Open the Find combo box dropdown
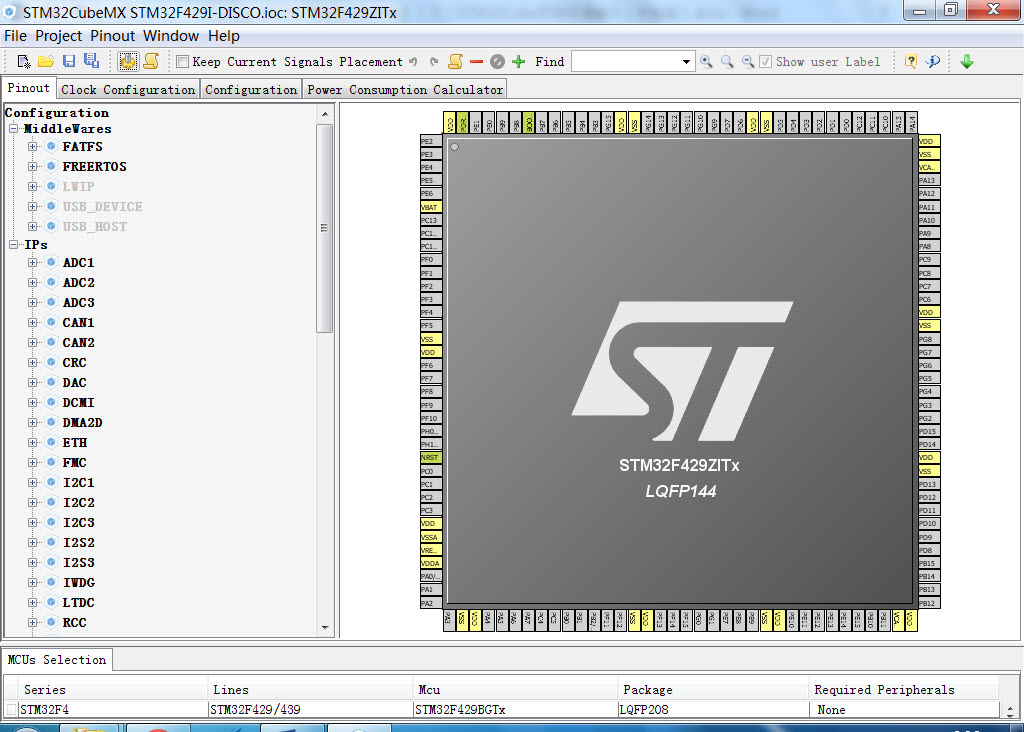 click(x=686, y=62)
